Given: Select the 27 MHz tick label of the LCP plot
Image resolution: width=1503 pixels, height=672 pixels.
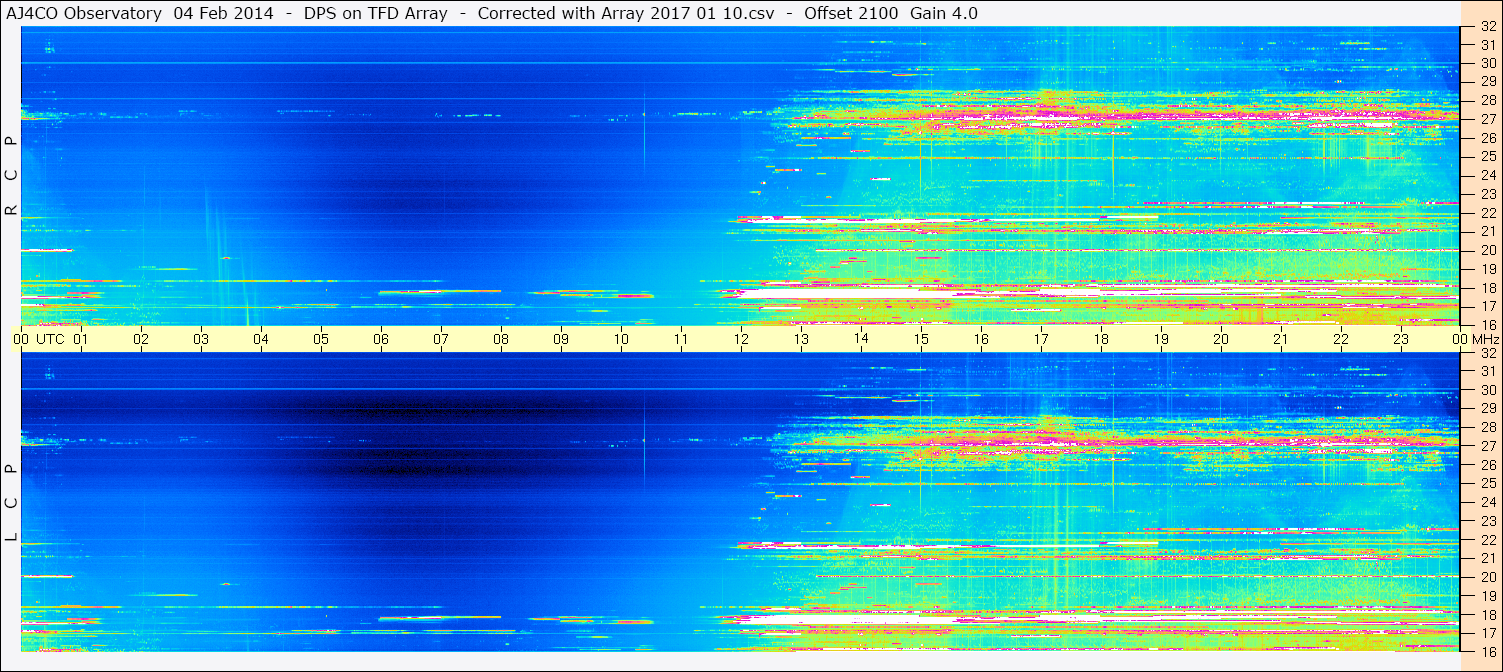Looking at the screenshot, I should point(1487,446).
